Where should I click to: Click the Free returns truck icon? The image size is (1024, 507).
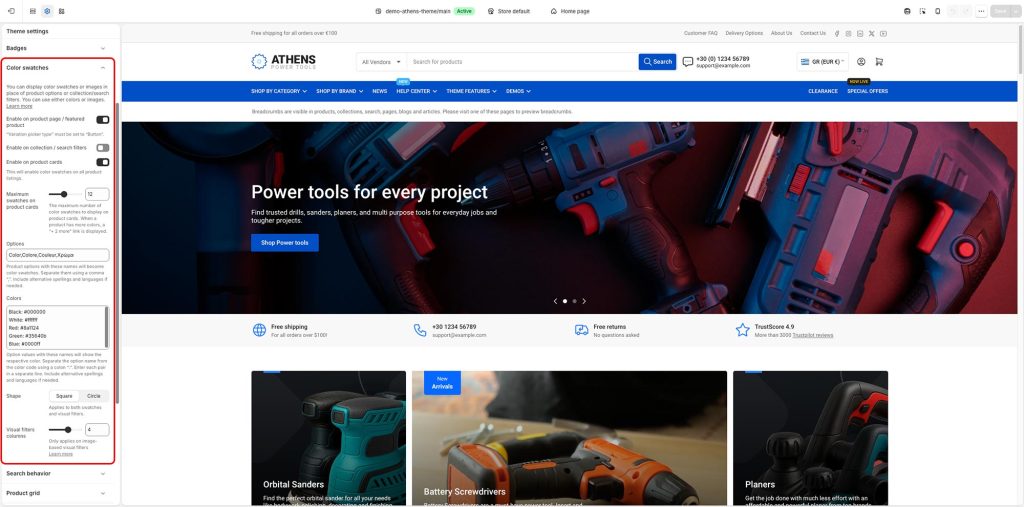coord(581,330)
